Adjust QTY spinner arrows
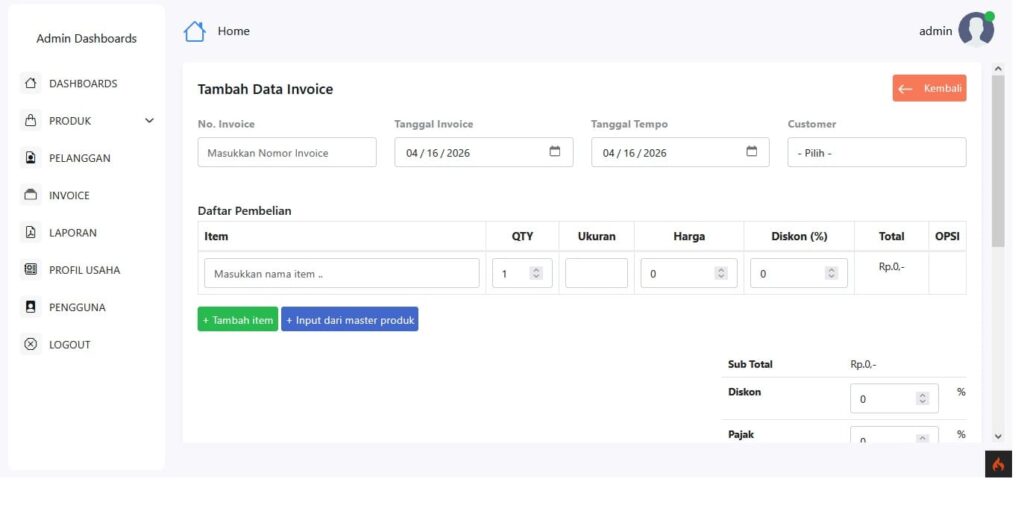The height and width of the screenshot is (523, 1024). point(536,274)
